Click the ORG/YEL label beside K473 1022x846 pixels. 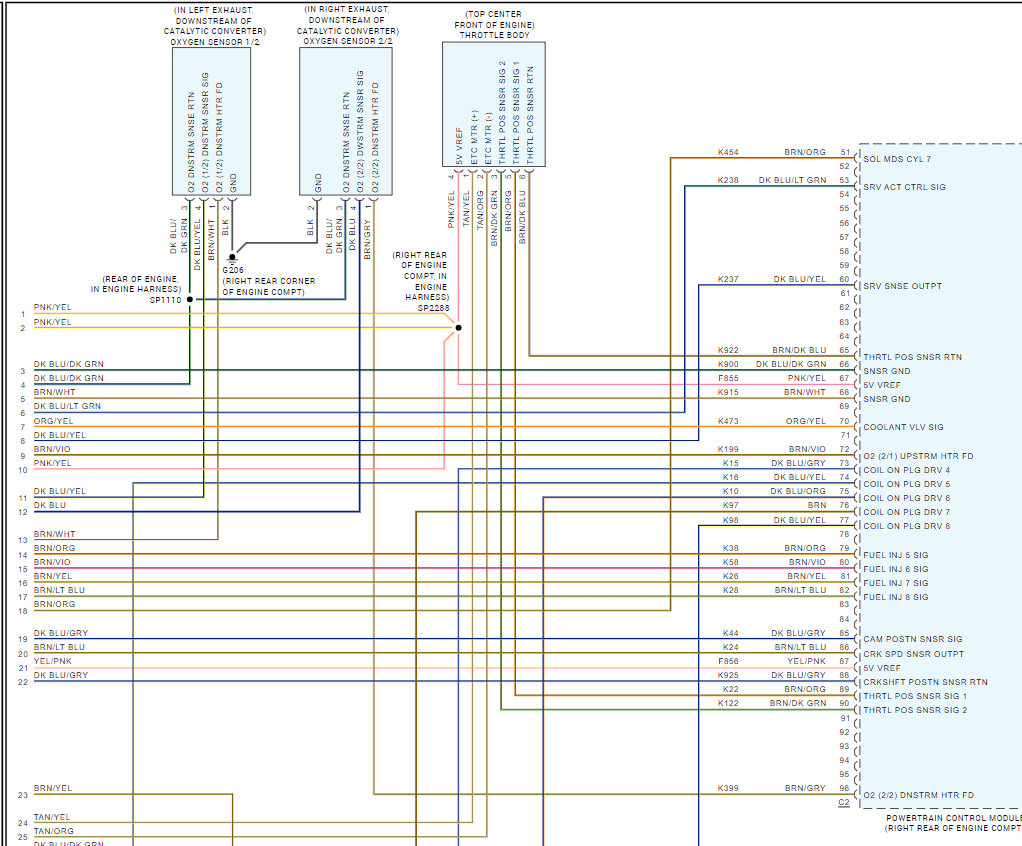(806, 421)
